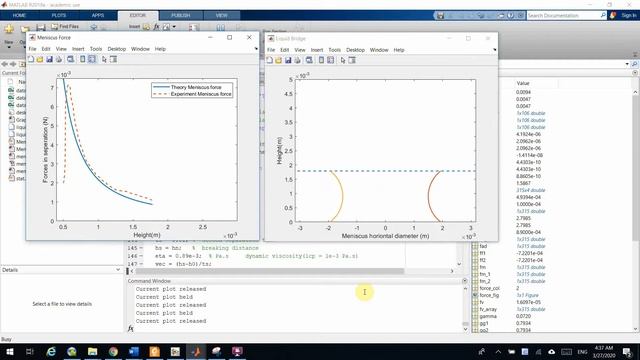This screenshot has height=360, width=640.
Task: Click the search magnifier in documentation box
Action: click(603, 16)
